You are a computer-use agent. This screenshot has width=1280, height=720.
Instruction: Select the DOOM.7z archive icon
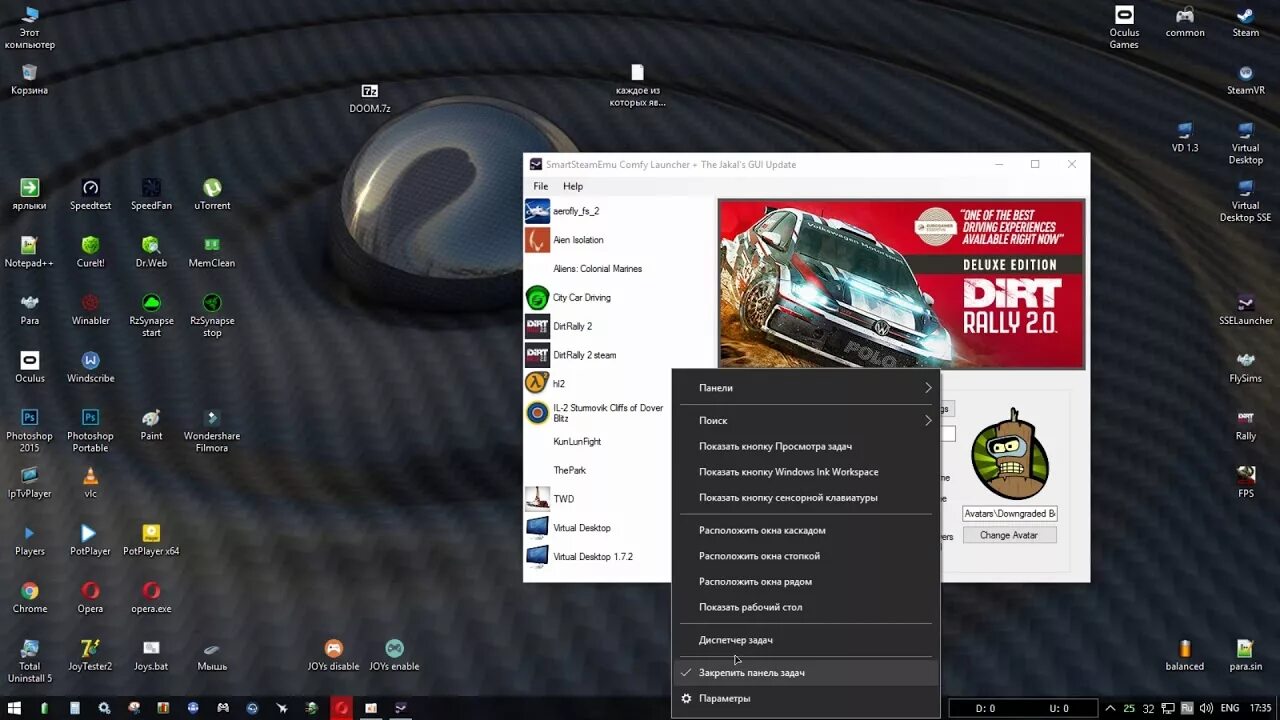pos(370,98)
